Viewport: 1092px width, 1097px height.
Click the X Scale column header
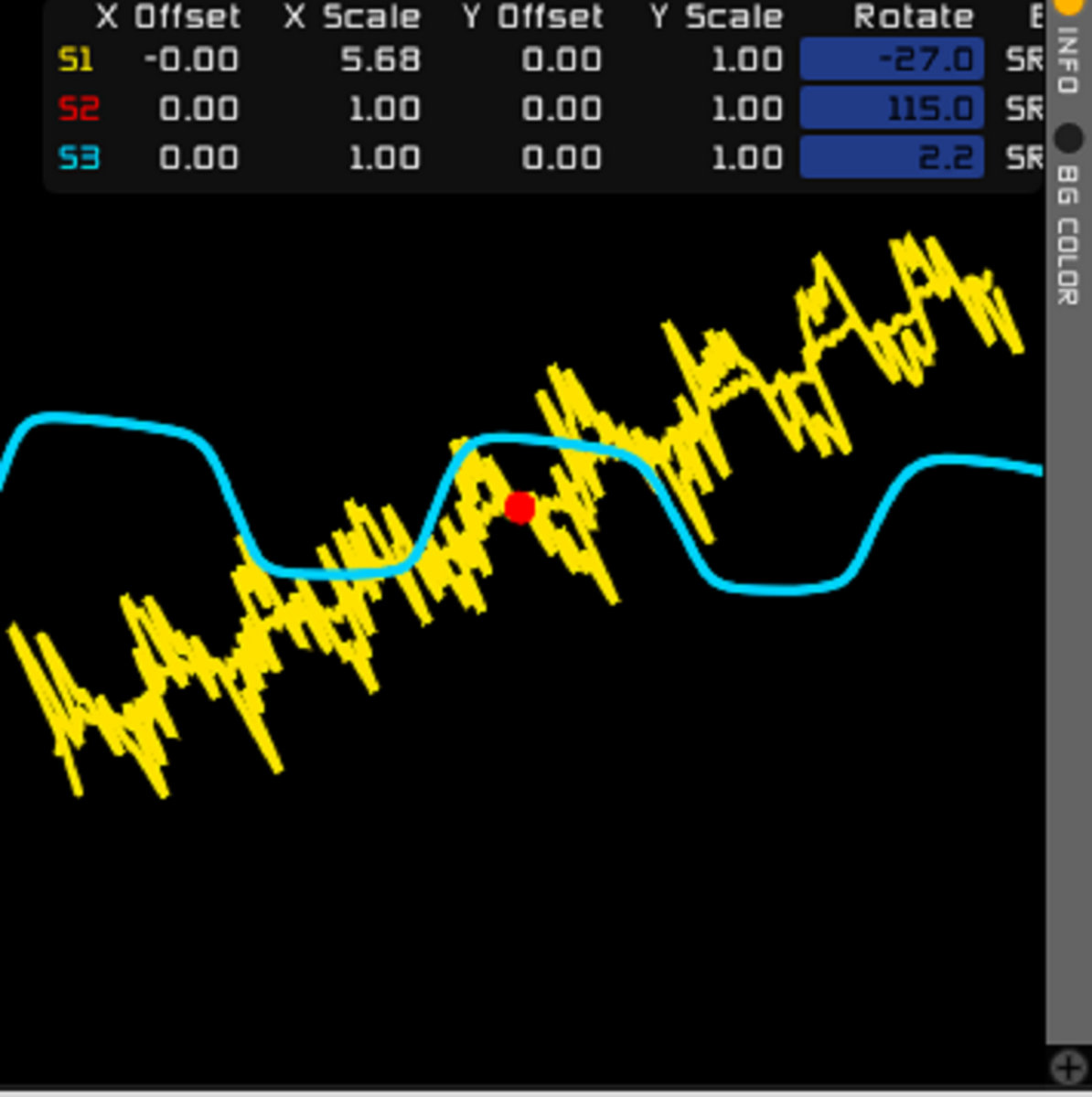pyautogui.click(x=351, y=16)
